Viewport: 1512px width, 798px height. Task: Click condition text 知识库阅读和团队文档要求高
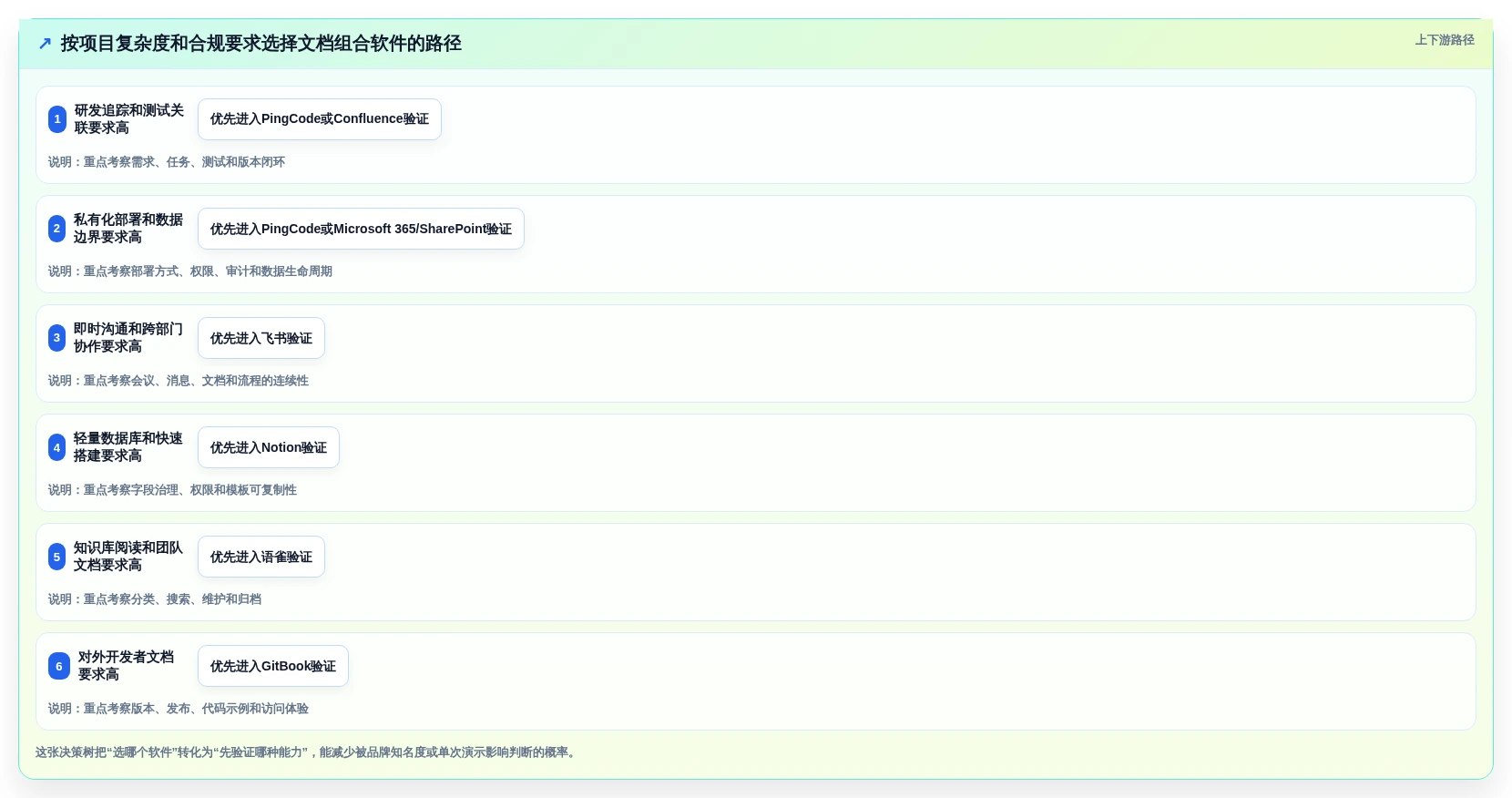128,557
